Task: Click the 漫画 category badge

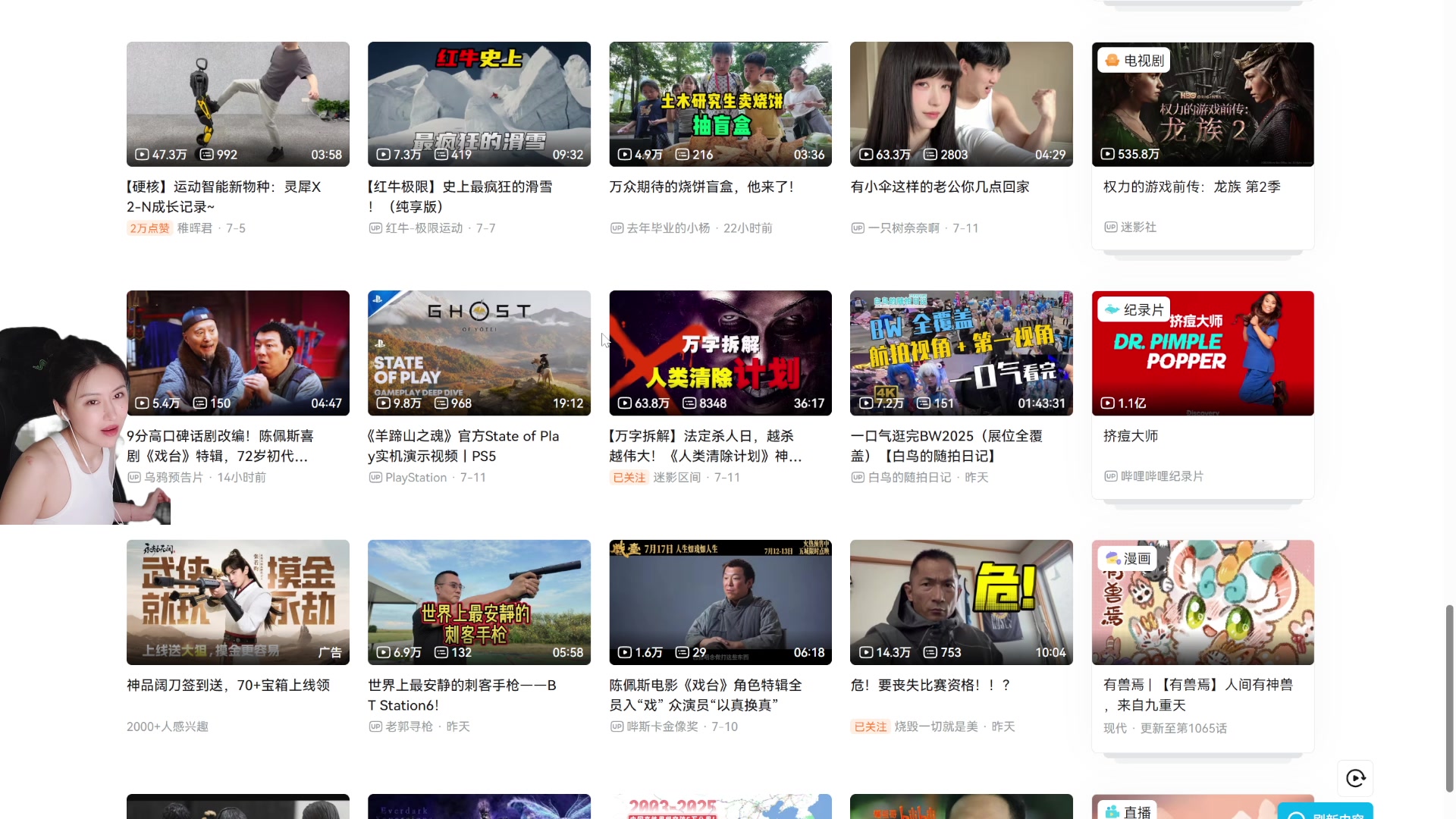Action: [1128, 559]
